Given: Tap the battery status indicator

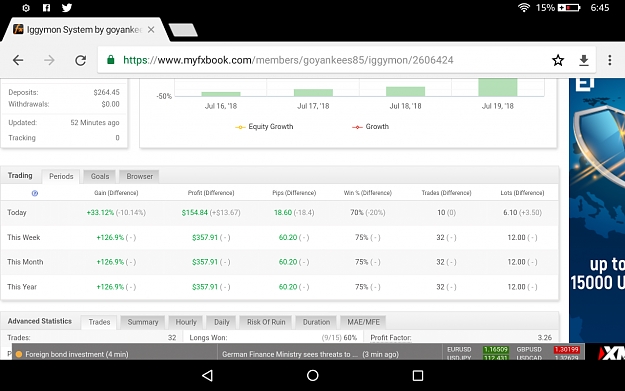Looking at the screenshot, I should (x=569, y=8).
